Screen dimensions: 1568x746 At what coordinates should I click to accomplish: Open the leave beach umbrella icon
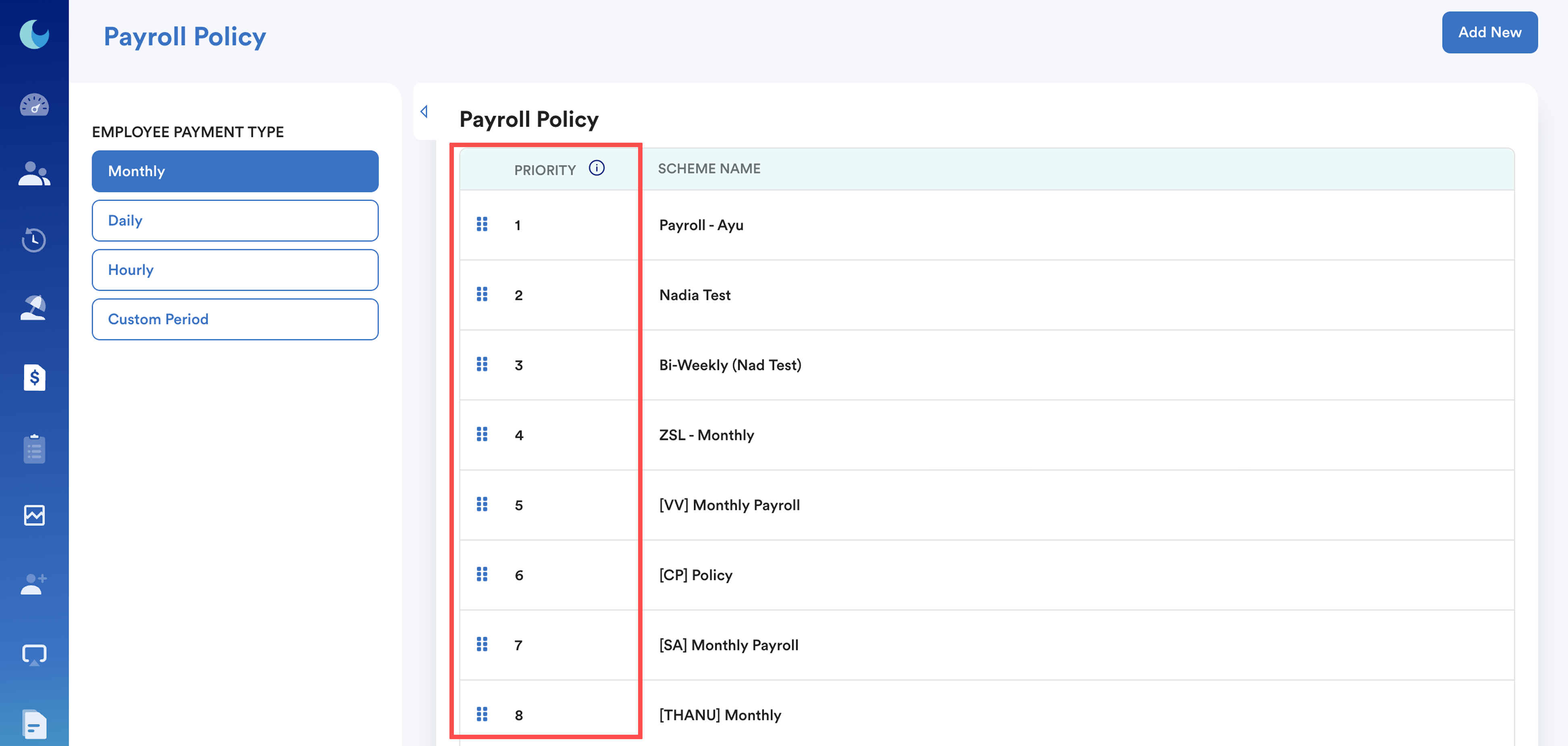(34, 307)
